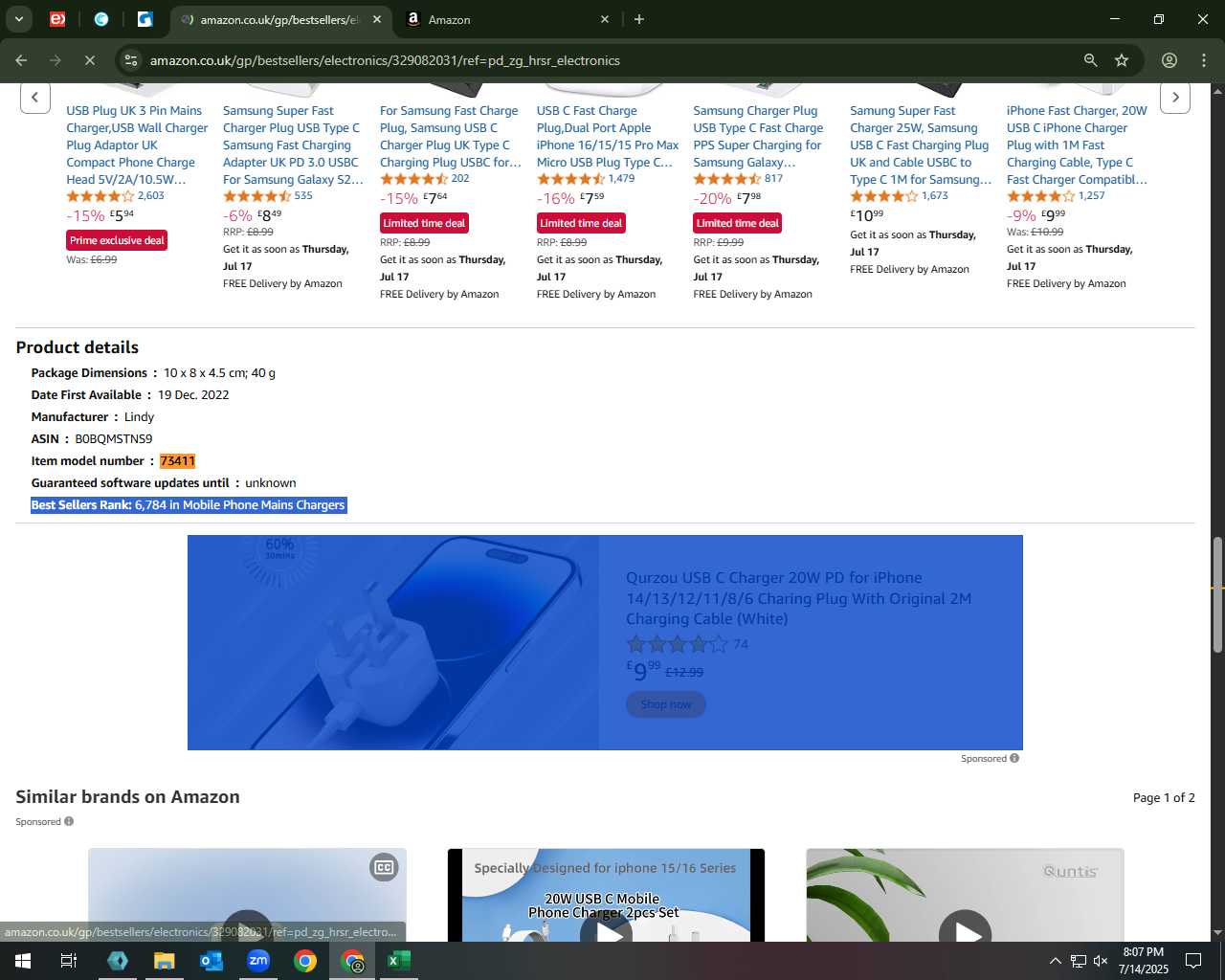Open network icon in system tray
1225x980 pixels.
coord(1078,961)
